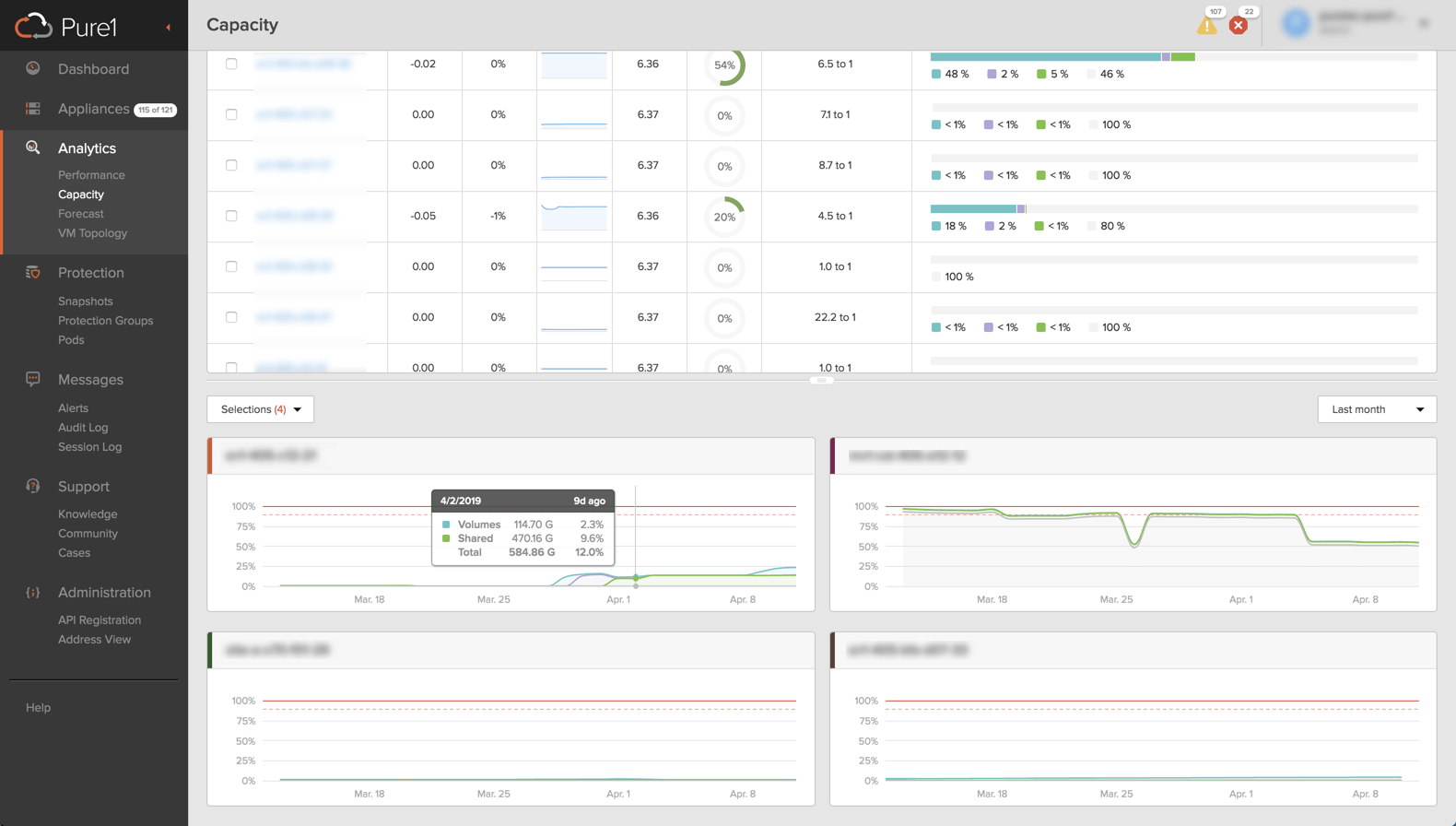Click the hovered data point on first chart
The height and width of the screenshot is (826, 1456).
636,578
